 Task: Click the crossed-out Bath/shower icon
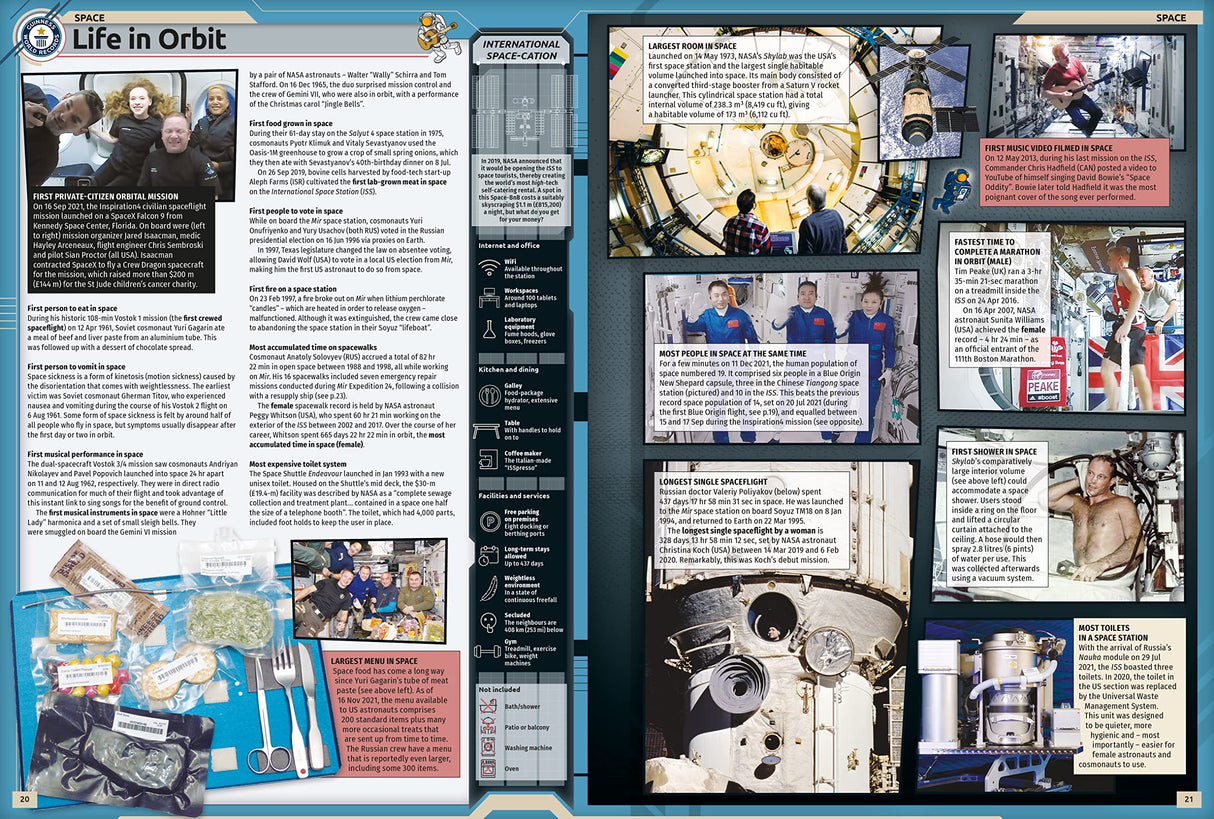pos(488,706)
